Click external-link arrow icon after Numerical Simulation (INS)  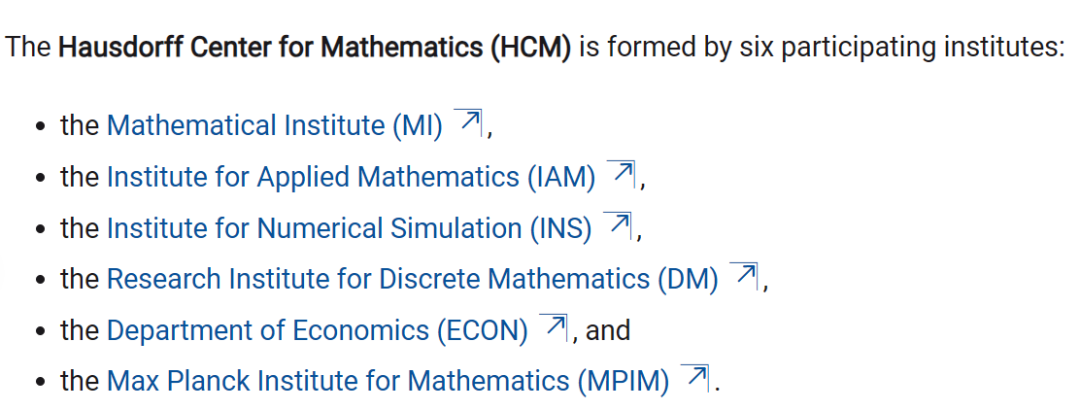(619, 224)
